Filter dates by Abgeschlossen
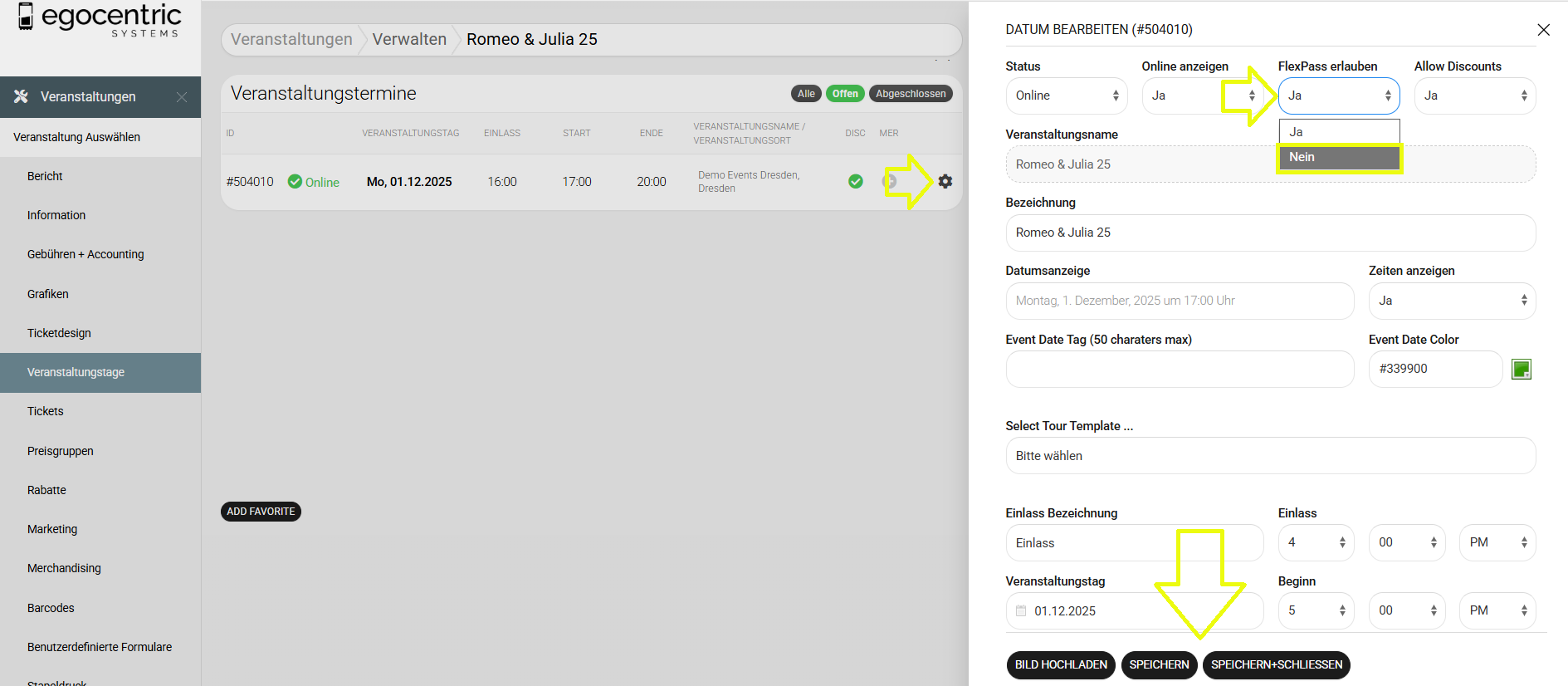1568x686 pixels. [910, 94]
